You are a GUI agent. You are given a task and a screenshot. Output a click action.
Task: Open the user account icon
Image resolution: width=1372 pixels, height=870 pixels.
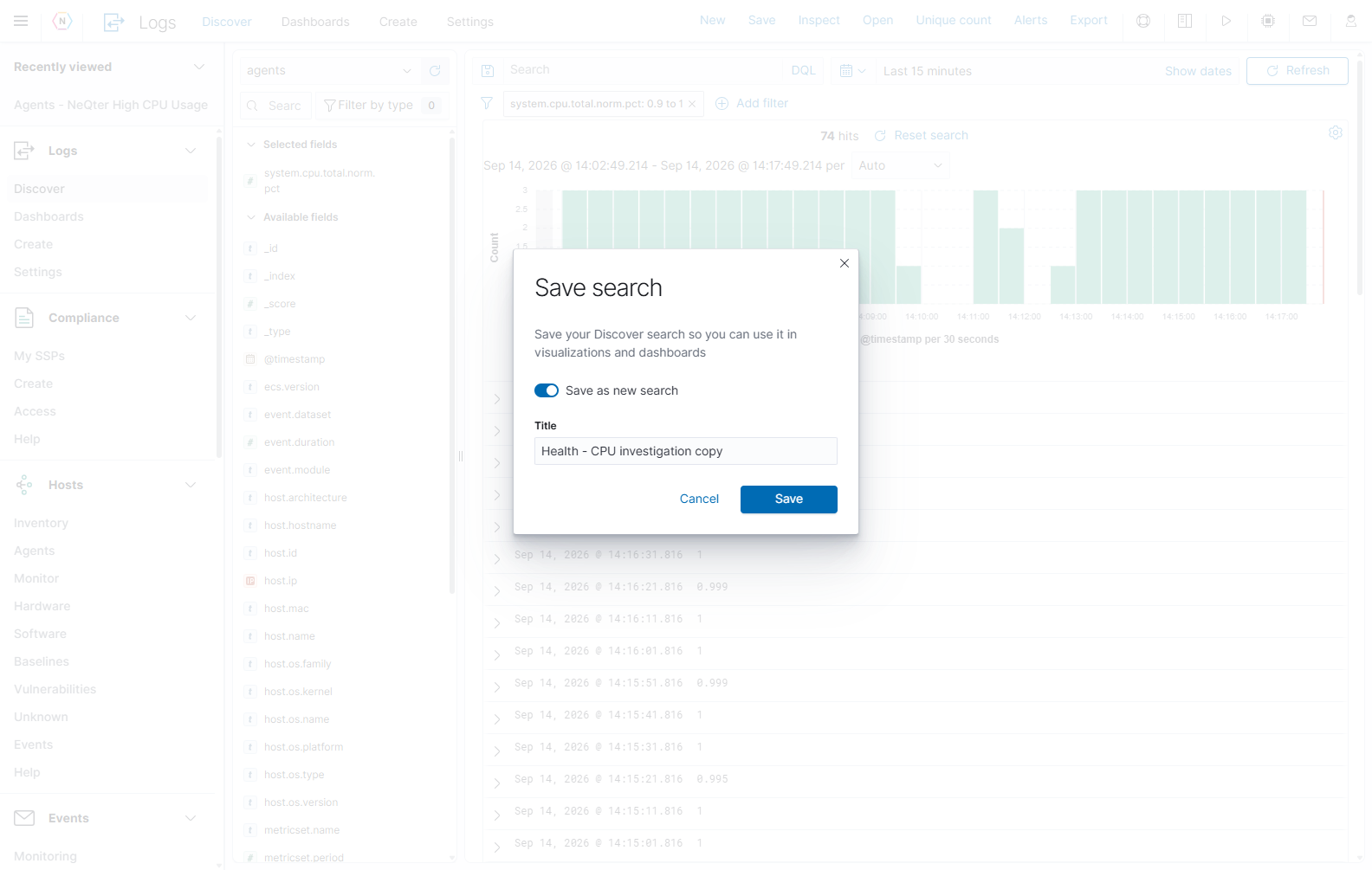pyautogui.click(x=1351, y=21)
